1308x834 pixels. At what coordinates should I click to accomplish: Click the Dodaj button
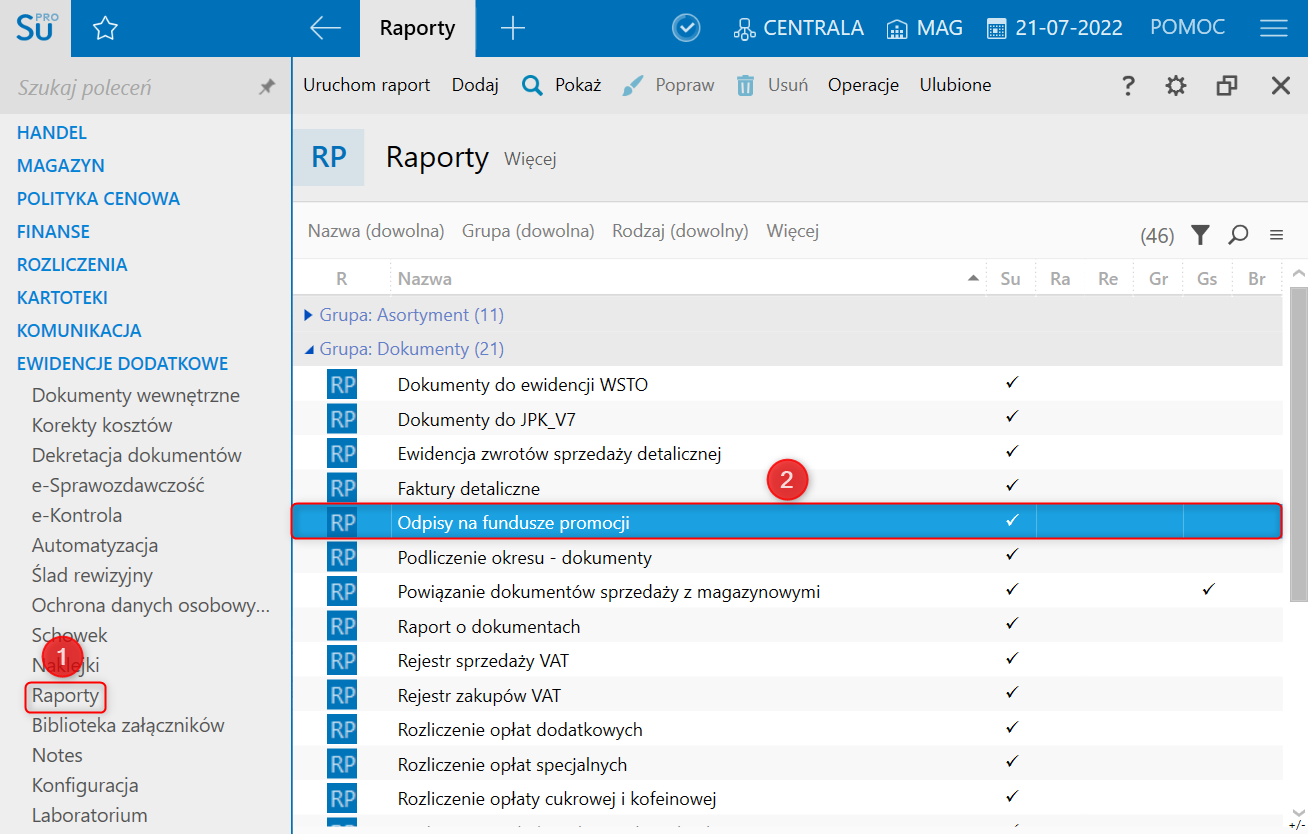475,85
